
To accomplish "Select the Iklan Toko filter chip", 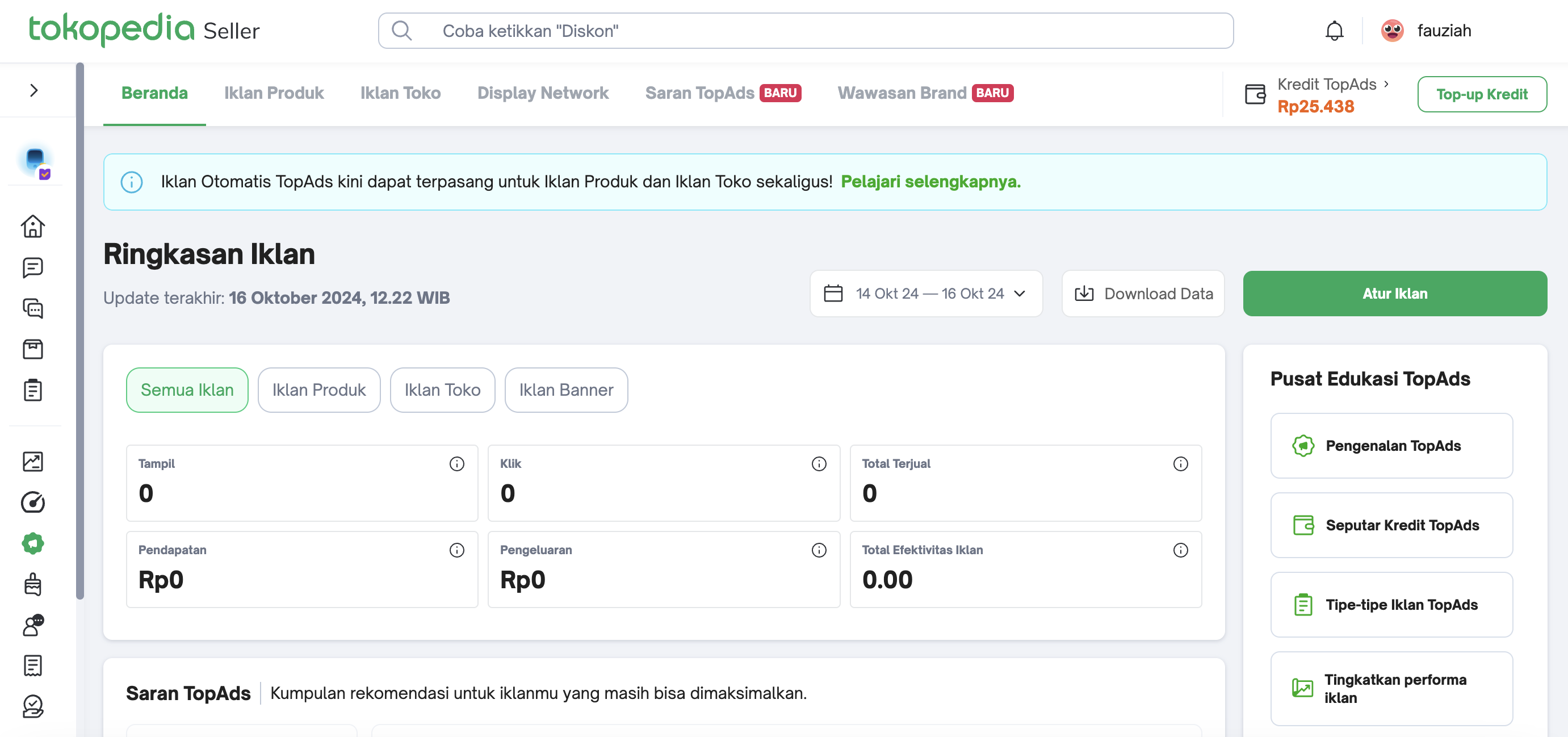I will [x=442, y=390].
